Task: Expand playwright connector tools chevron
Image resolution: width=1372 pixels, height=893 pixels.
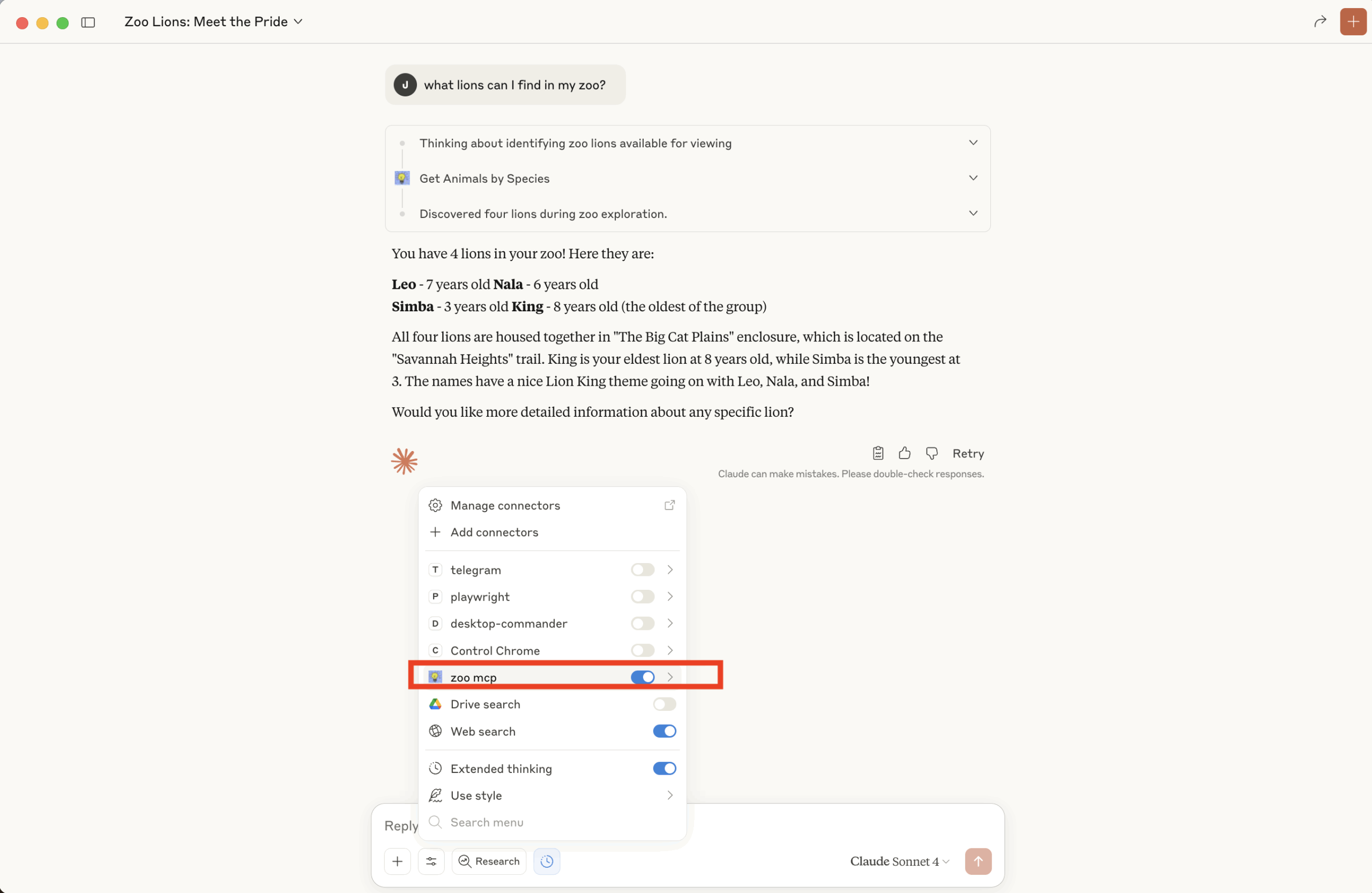Action: [x=670, y=596]
